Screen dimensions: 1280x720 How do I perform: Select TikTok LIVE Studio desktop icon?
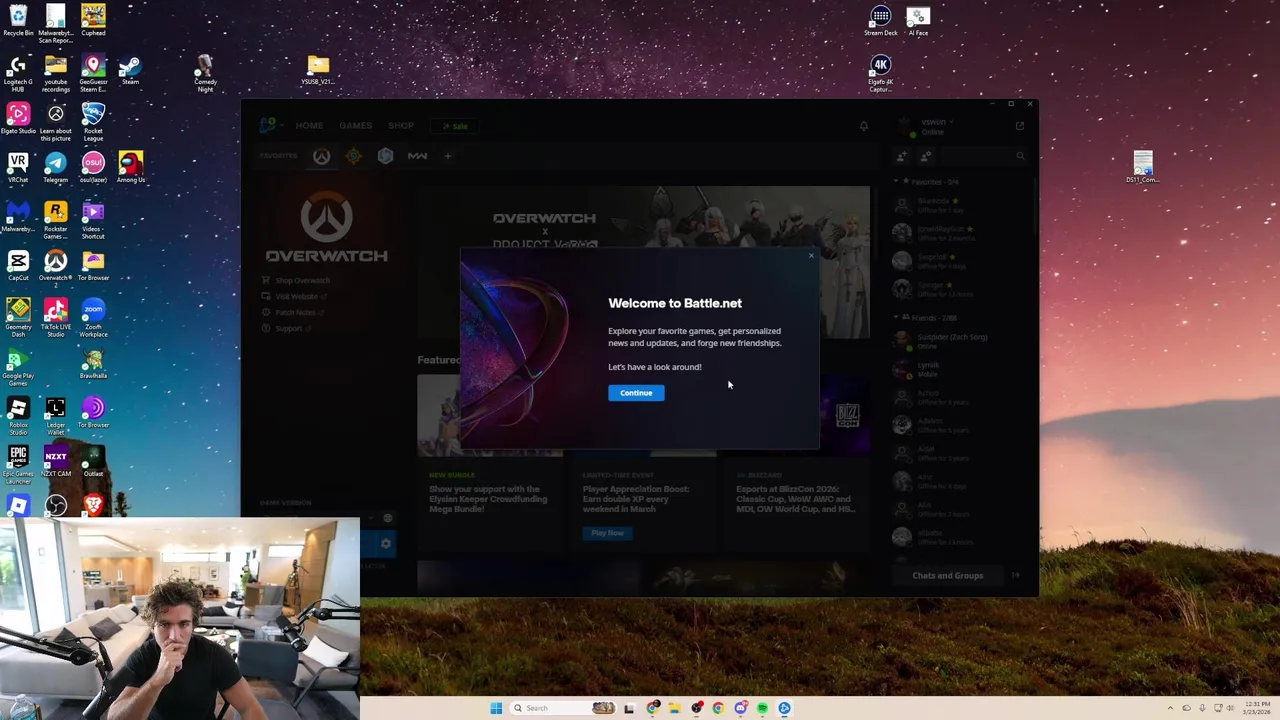point(55,319)
